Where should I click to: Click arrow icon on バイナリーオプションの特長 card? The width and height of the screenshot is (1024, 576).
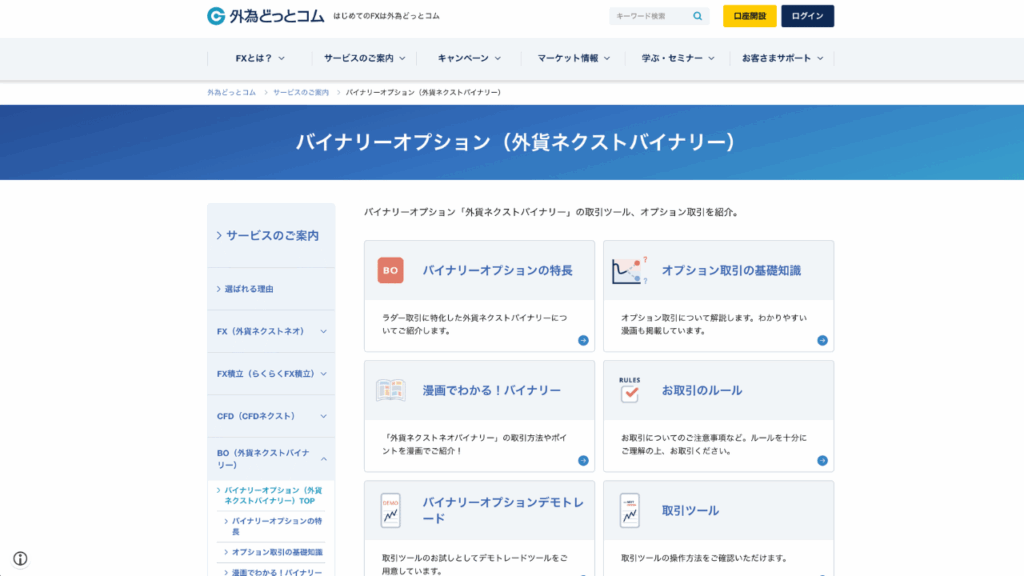[583, 340]
